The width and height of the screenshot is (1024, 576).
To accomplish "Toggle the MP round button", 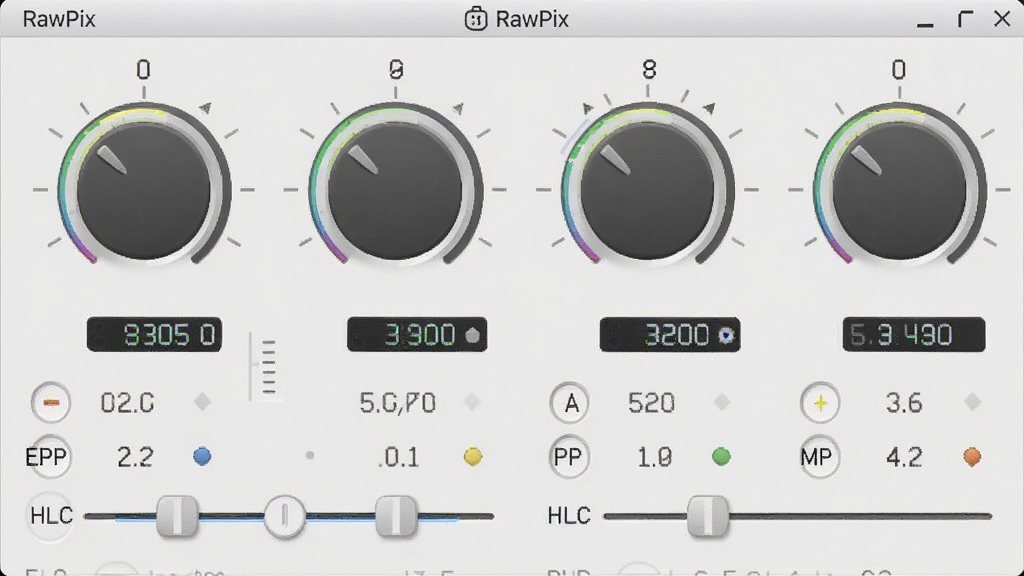I will pyautogui.click(x=819, y=456).
